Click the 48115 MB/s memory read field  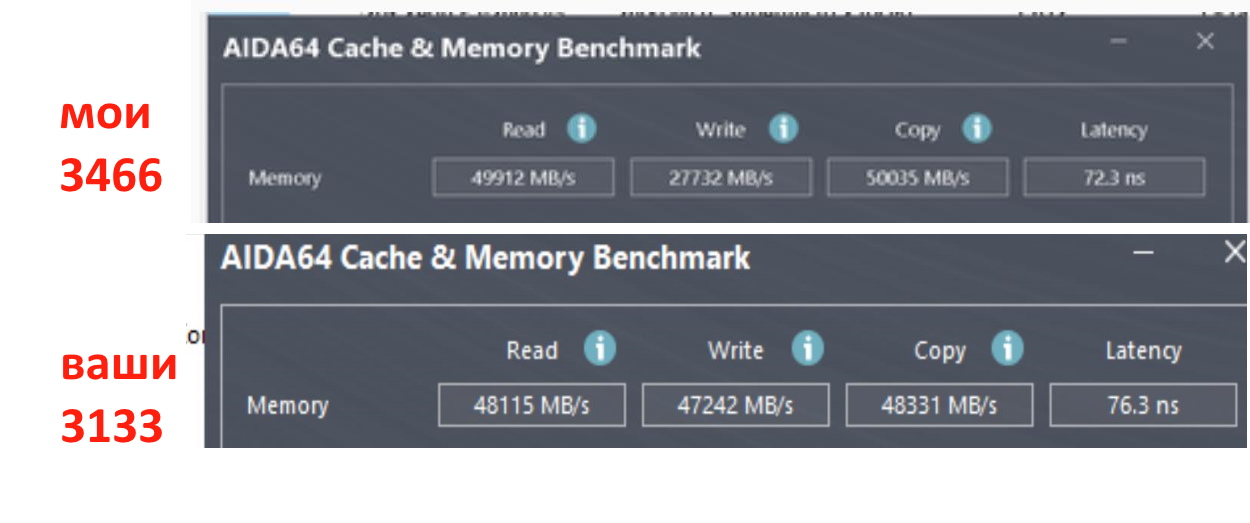click(531, 405)
